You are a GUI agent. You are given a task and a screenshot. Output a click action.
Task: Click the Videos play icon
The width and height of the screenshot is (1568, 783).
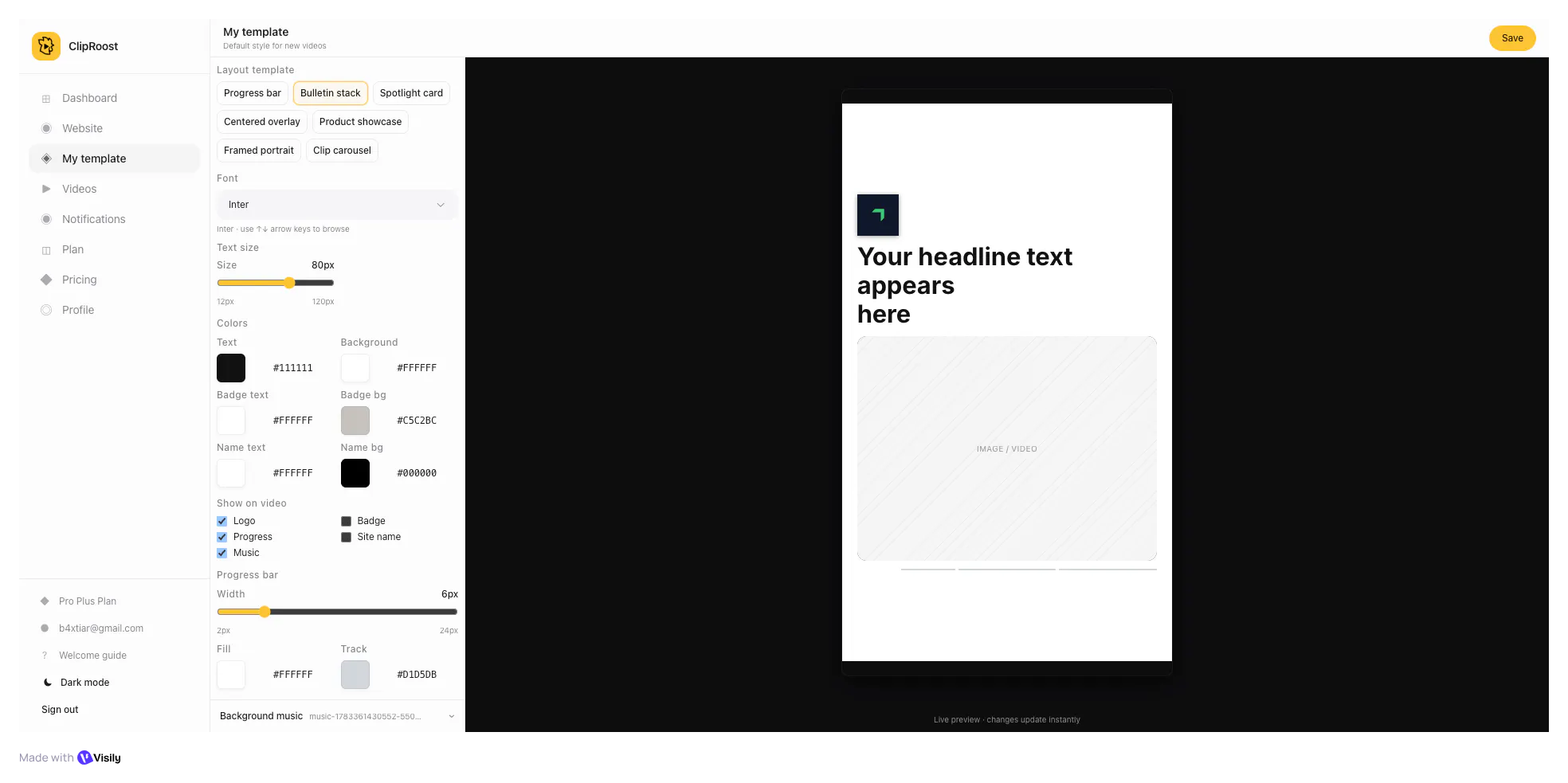pyautogui.click(x=46, y=189)
